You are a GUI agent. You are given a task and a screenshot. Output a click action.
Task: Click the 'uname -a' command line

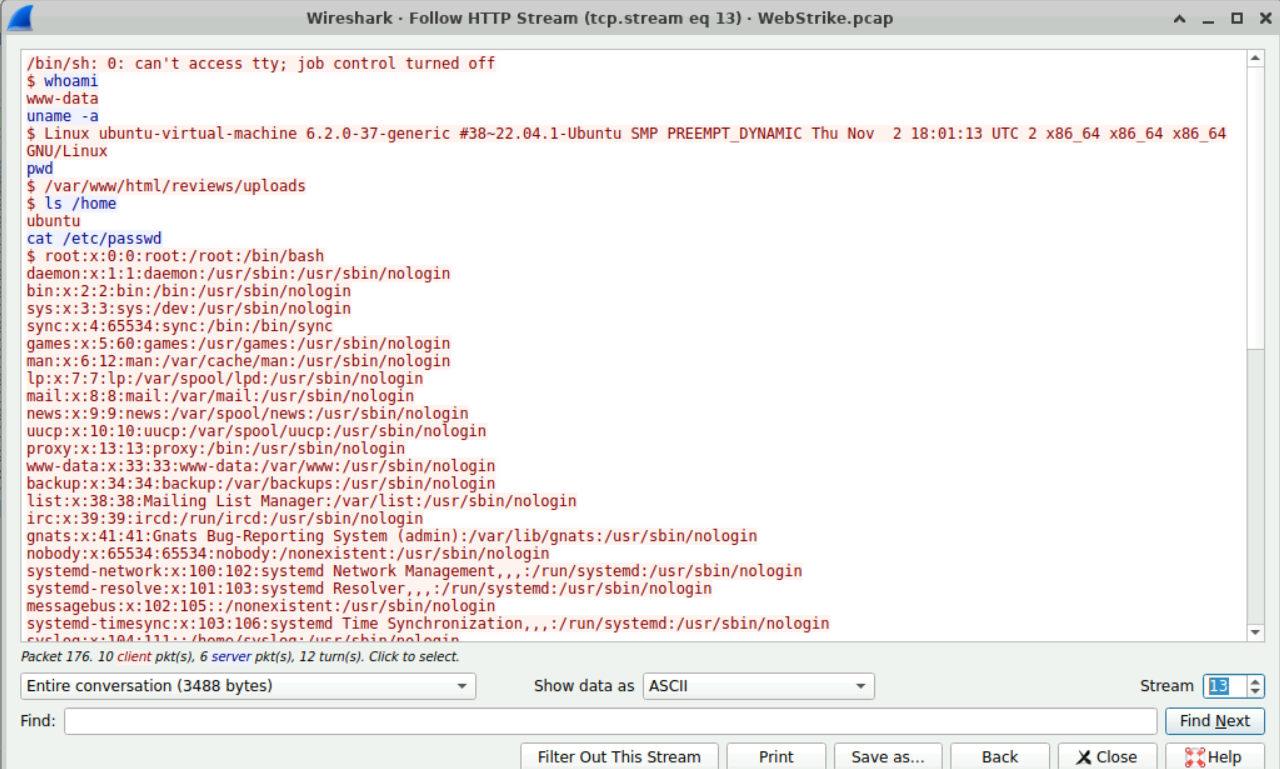tap(63, 116)
